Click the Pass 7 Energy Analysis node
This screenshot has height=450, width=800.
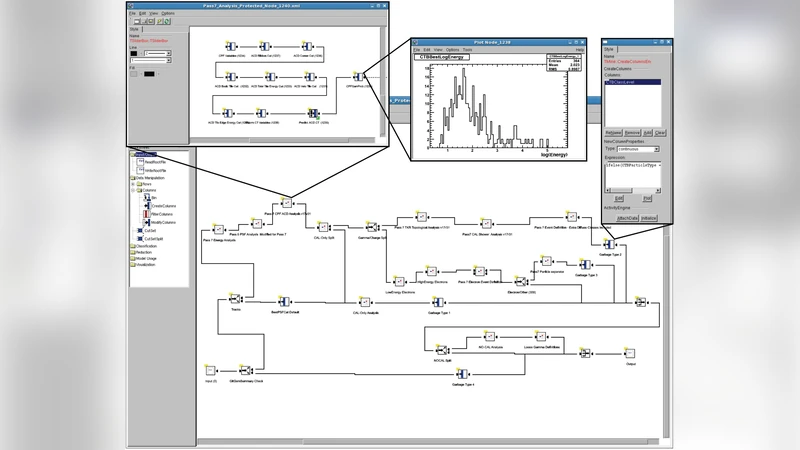[x=218, y=230]
